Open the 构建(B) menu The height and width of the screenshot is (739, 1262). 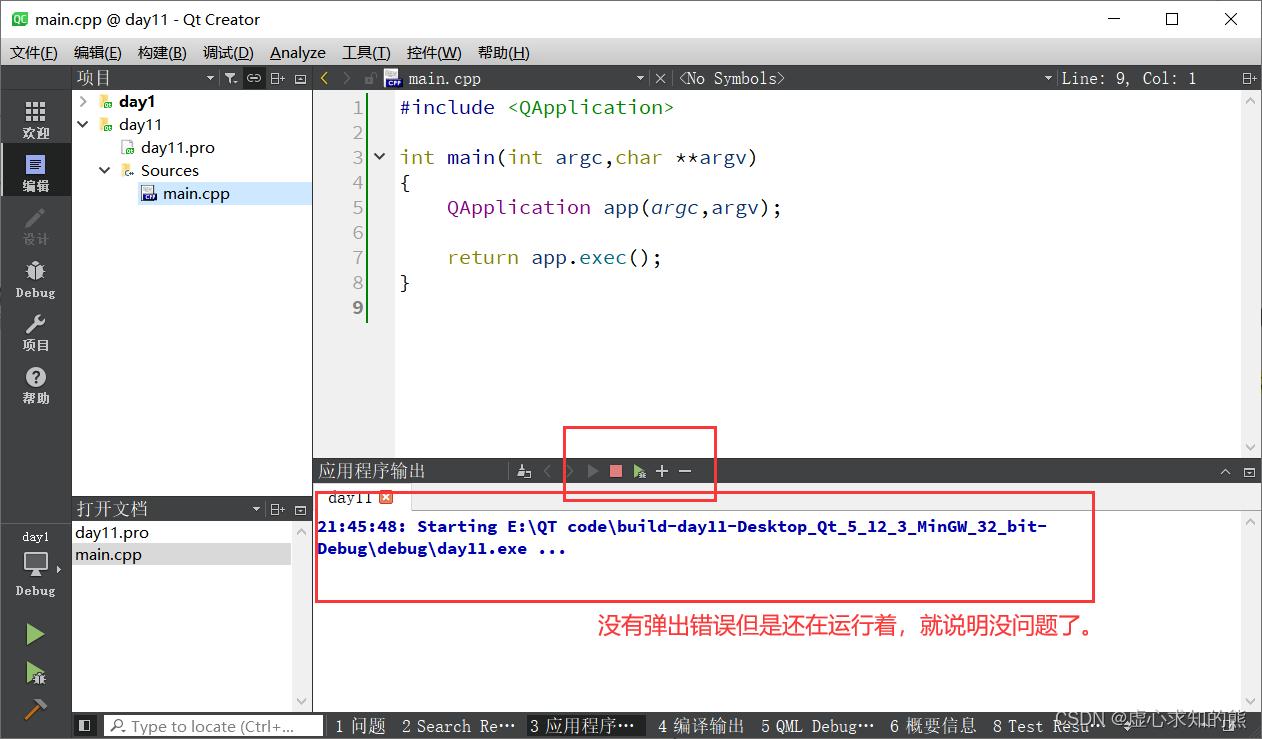pos(162,53)
